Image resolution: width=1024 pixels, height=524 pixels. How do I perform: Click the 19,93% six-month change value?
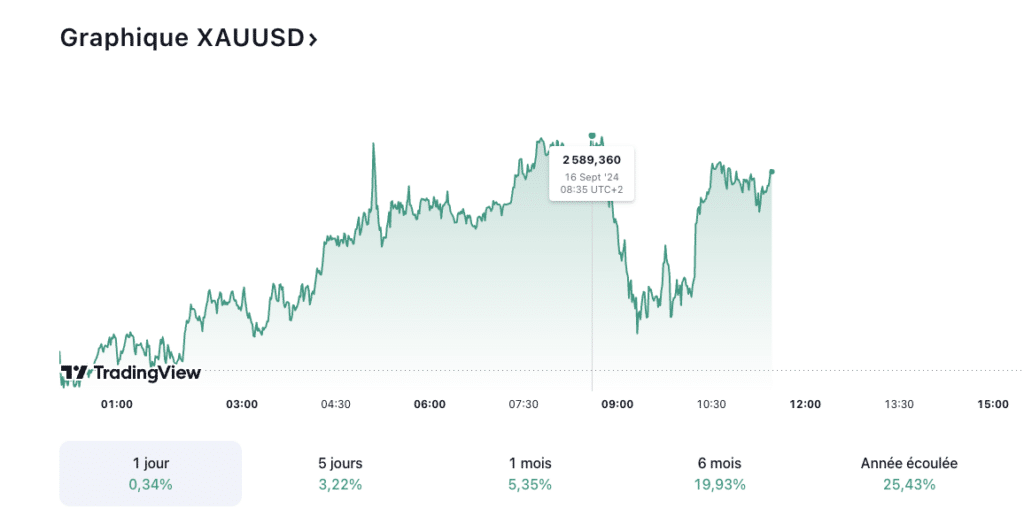(719, 485)
